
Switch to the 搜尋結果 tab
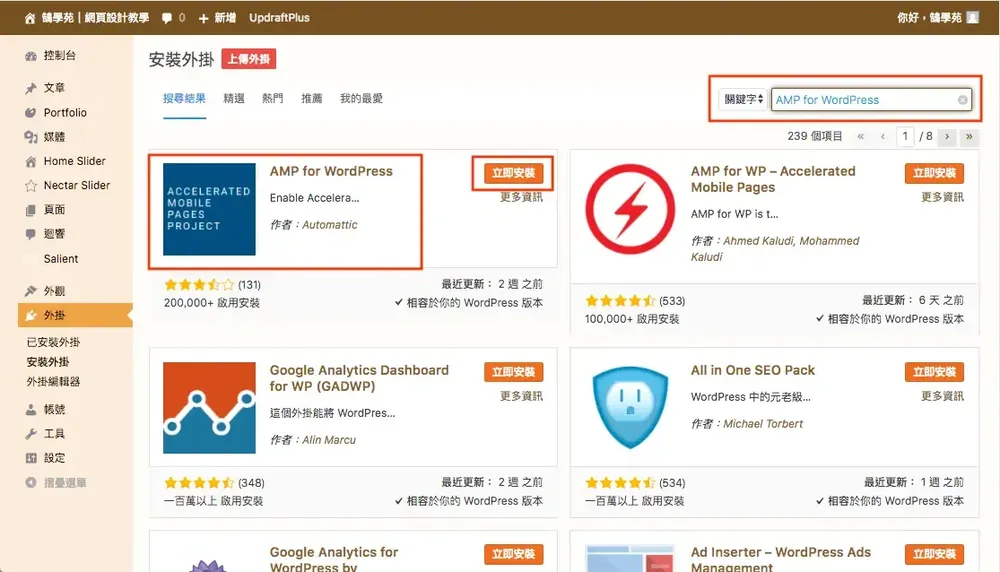[184, 98]
